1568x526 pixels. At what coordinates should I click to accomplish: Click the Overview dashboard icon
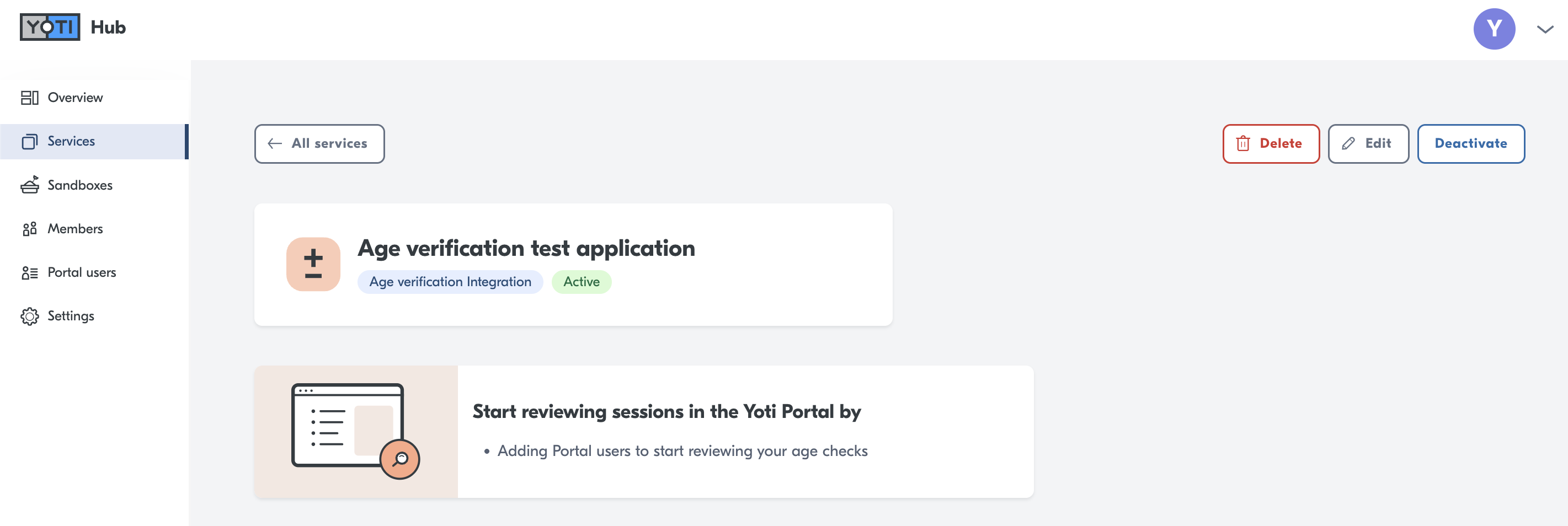click(29, 98)
